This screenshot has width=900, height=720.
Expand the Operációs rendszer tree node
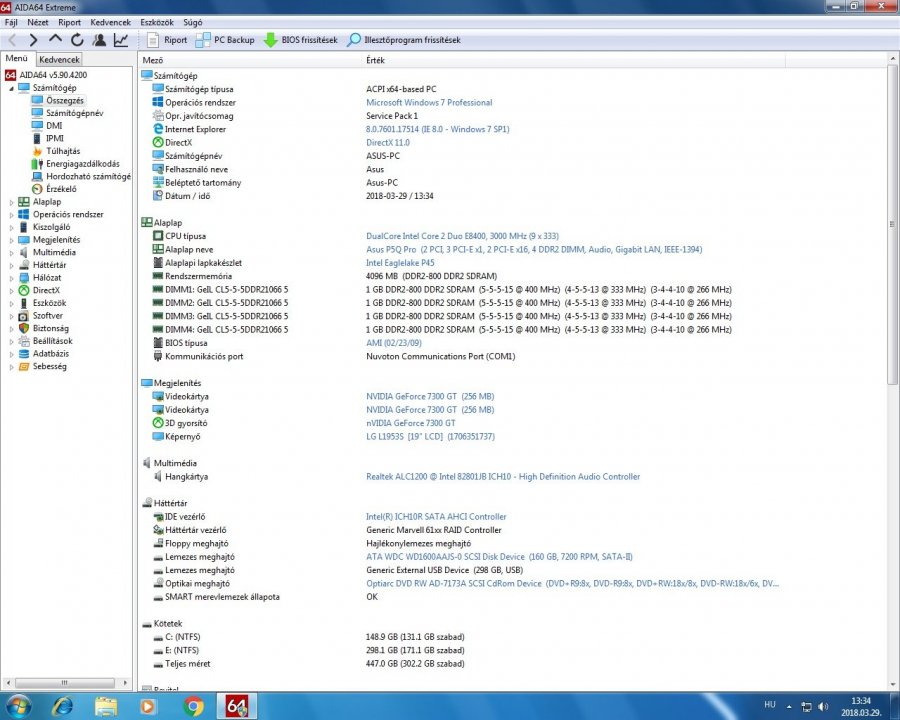[11, 215]
